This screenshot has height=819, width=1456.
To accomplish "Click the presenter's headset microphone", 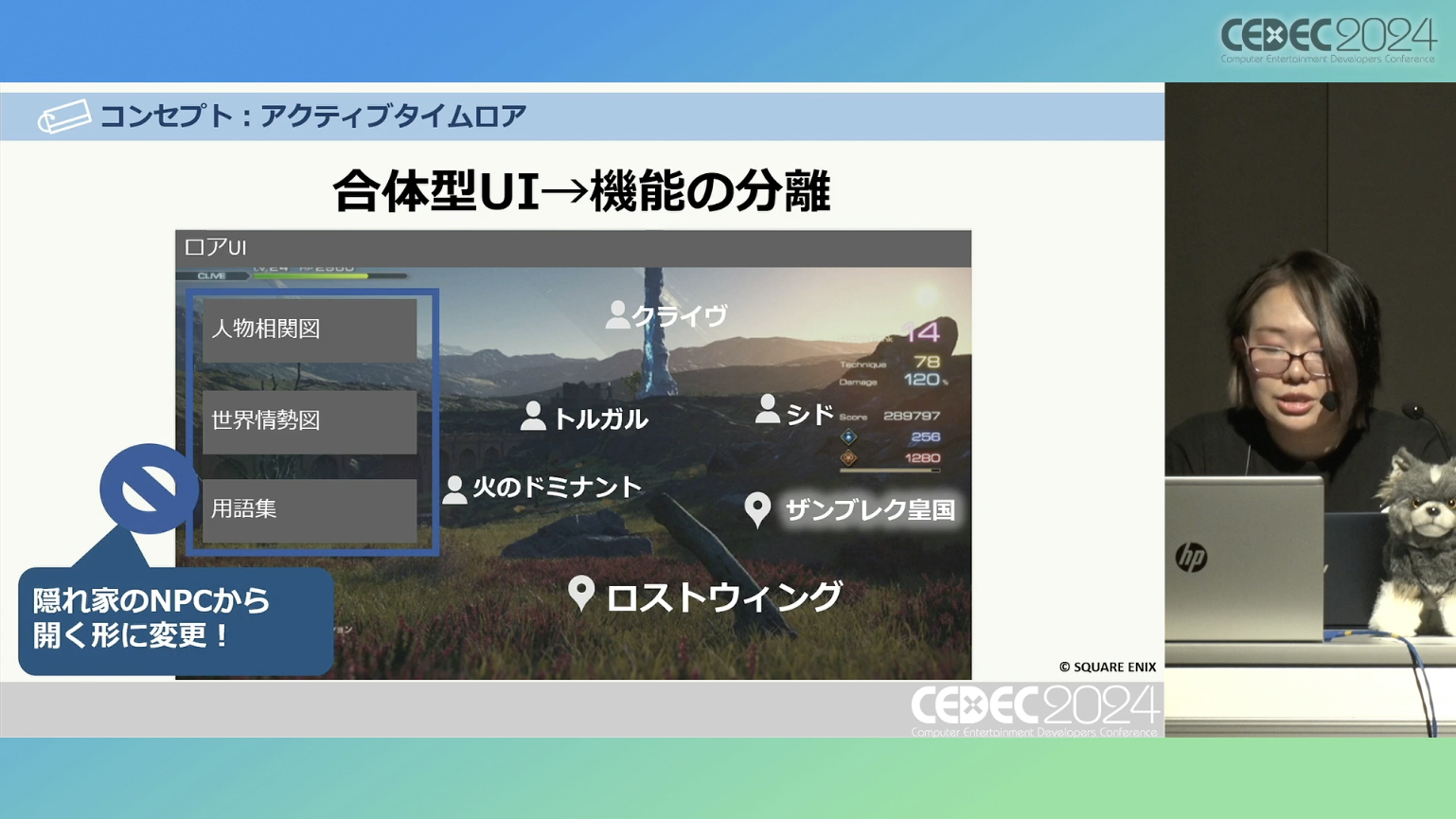I will (1328, 402).
